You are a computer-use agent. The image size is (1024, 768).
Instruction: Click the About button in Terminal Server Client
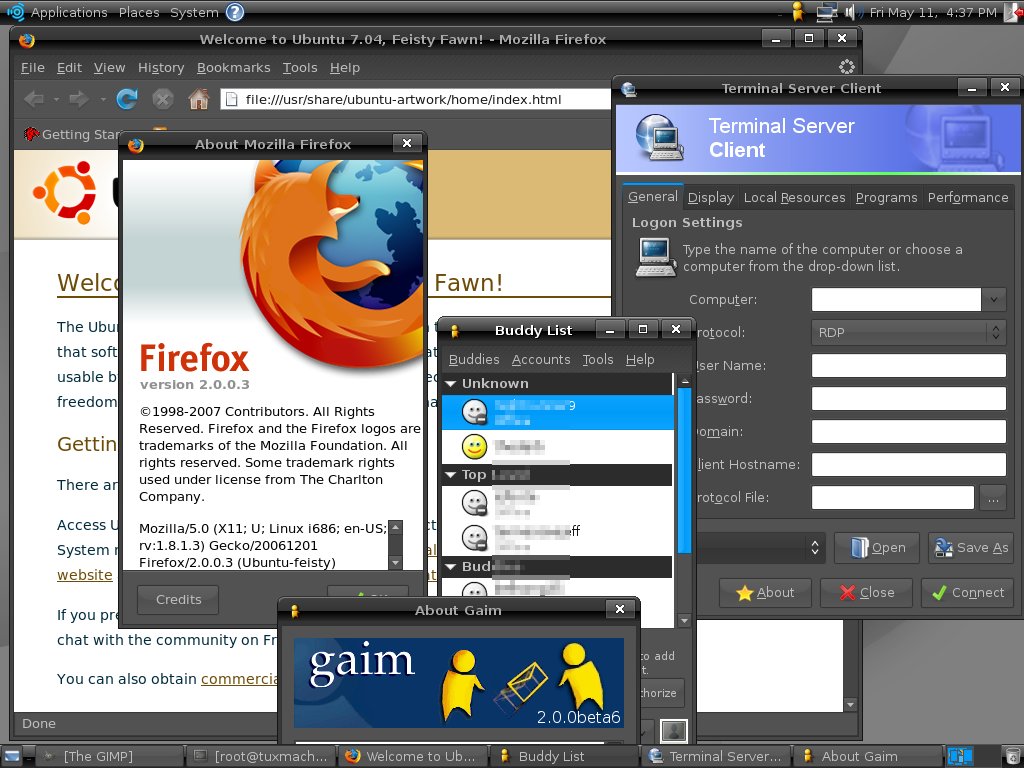click(765, 592)
